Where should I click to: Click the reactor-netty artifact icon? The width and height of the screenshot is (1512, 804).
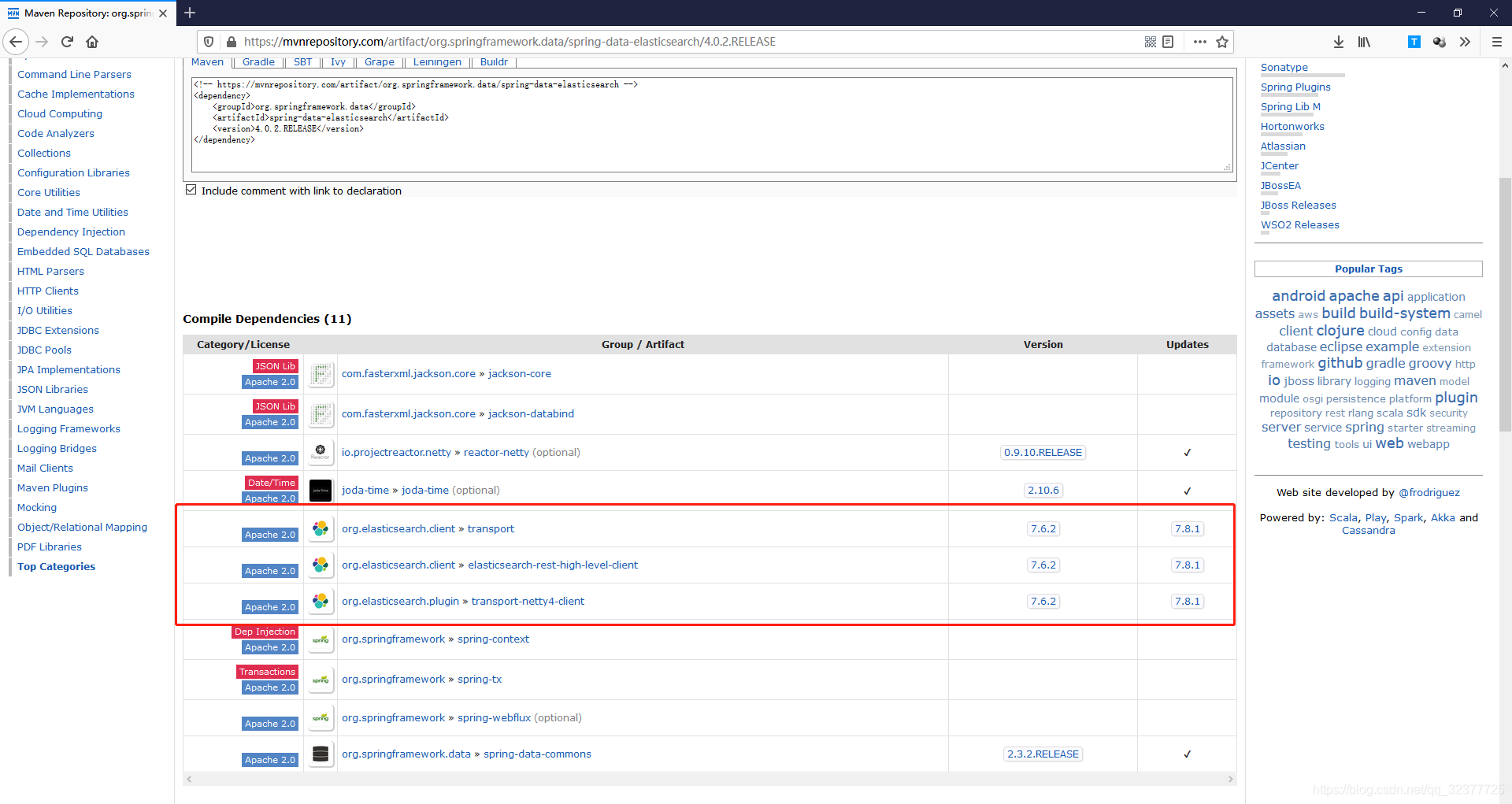(321, 452)
